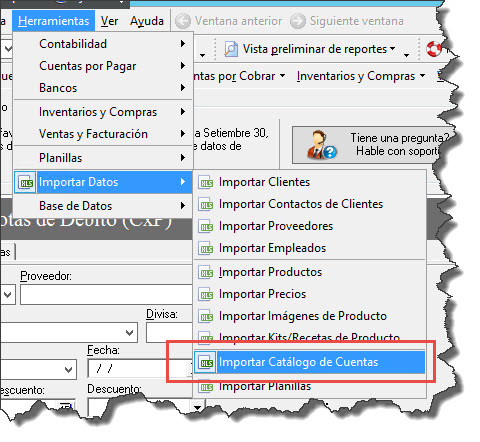Click the support agent icon
The height and width of the screenshot is (442, 480).
click(x=321, y=145)
